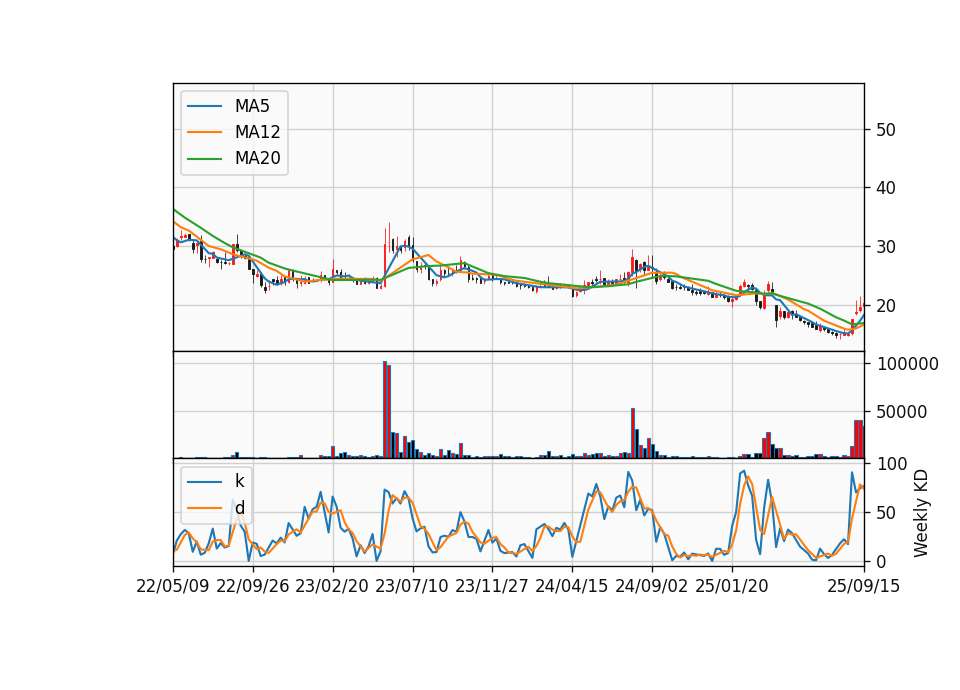
Task: Click the date label 25/09/15
Action: click(864, 586)
